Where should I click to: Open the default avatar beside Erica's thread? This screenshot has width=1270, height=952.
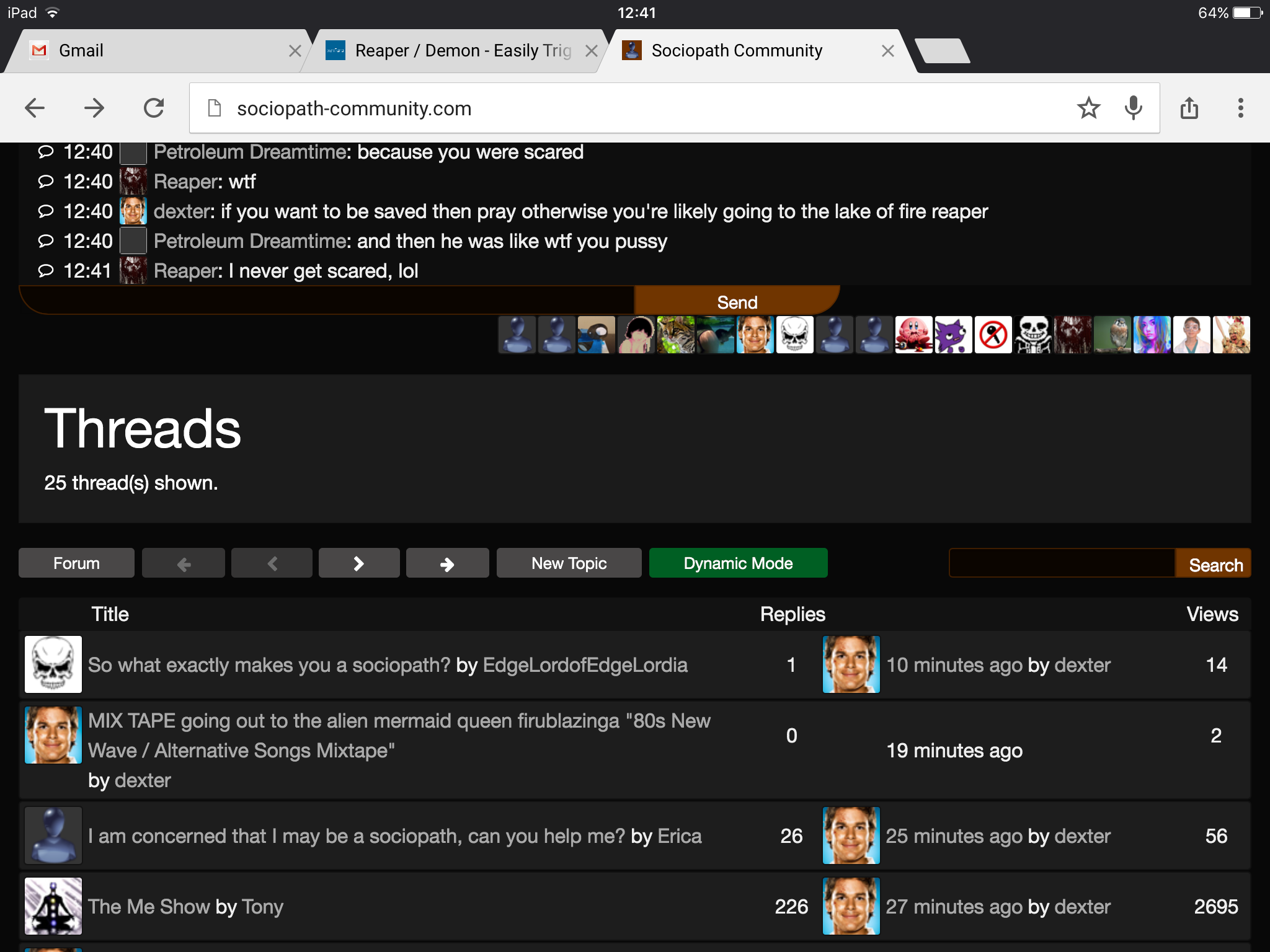(x=53, y=835)
